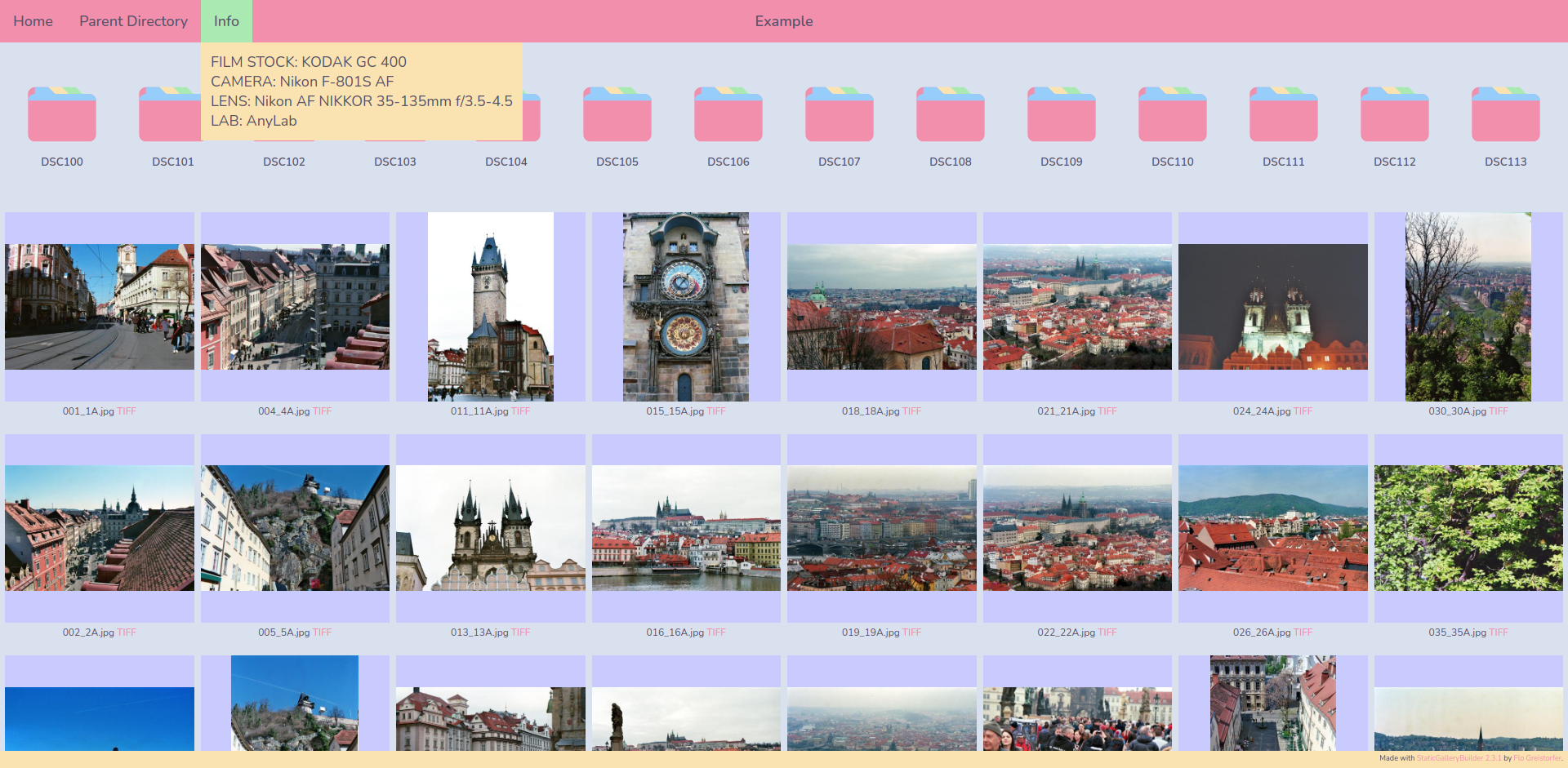This screenshot has height=768, width=1568.
Task: Open the DSC111 folder icon
Action: (1284, 114)
